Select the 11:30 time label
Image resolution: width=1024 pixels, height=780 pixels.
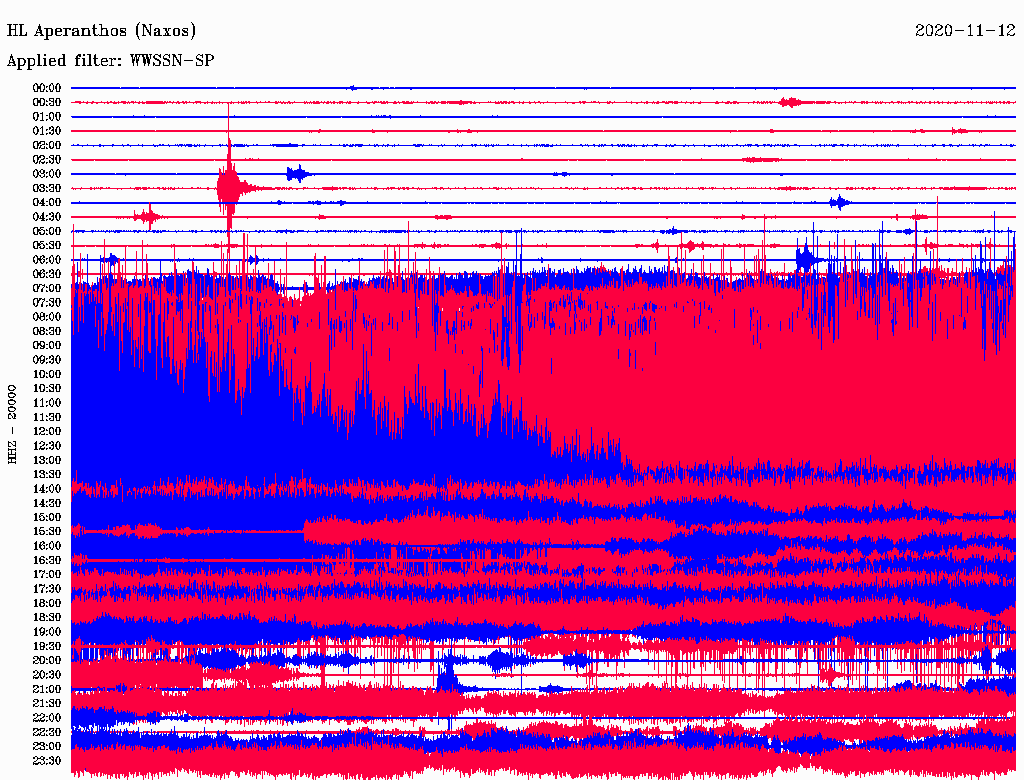(x=47, y=417)
